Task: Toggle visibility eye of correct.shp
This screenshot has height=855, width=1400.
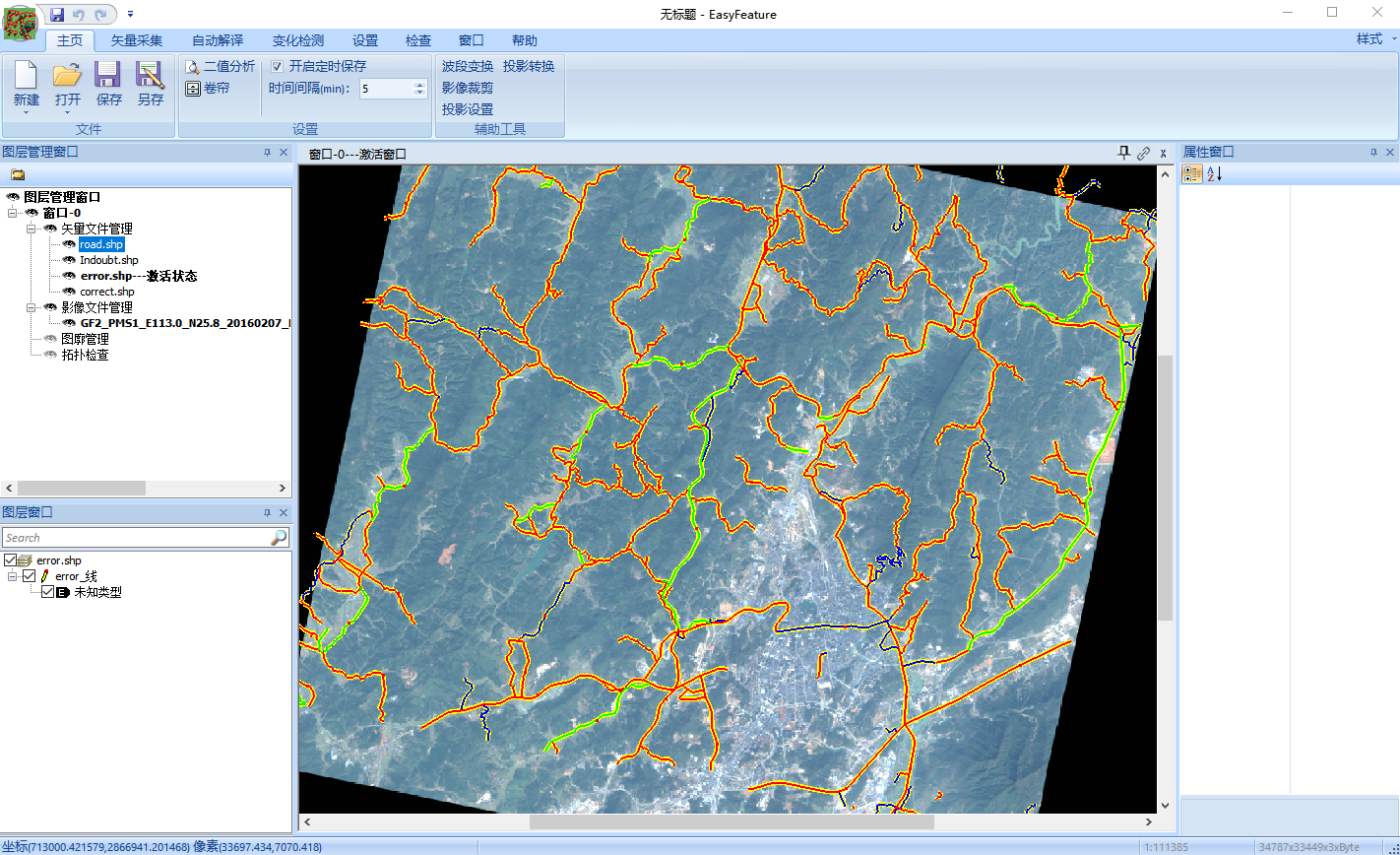Action: click(x=69, y=292)
